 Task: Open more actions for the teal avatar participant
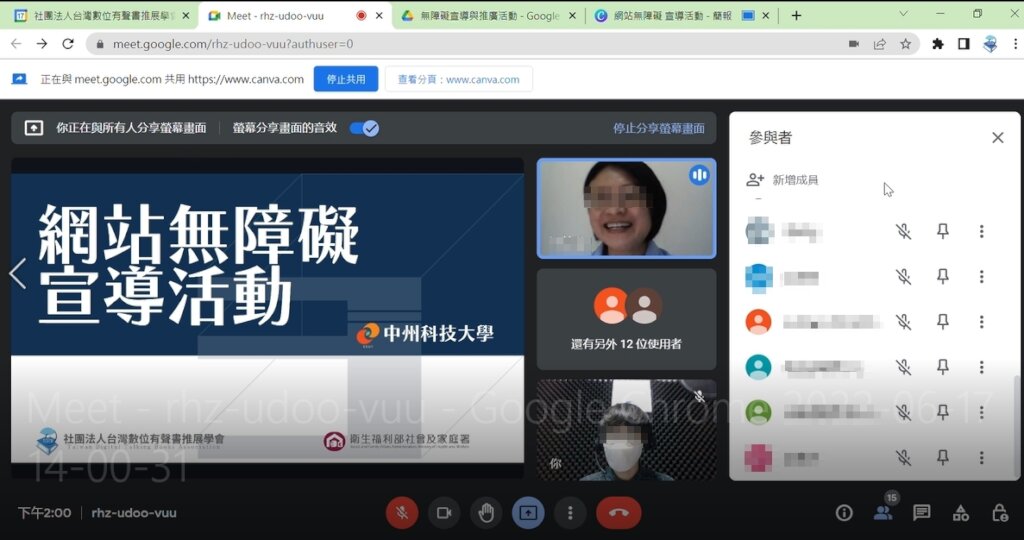[x=981, y=367]
